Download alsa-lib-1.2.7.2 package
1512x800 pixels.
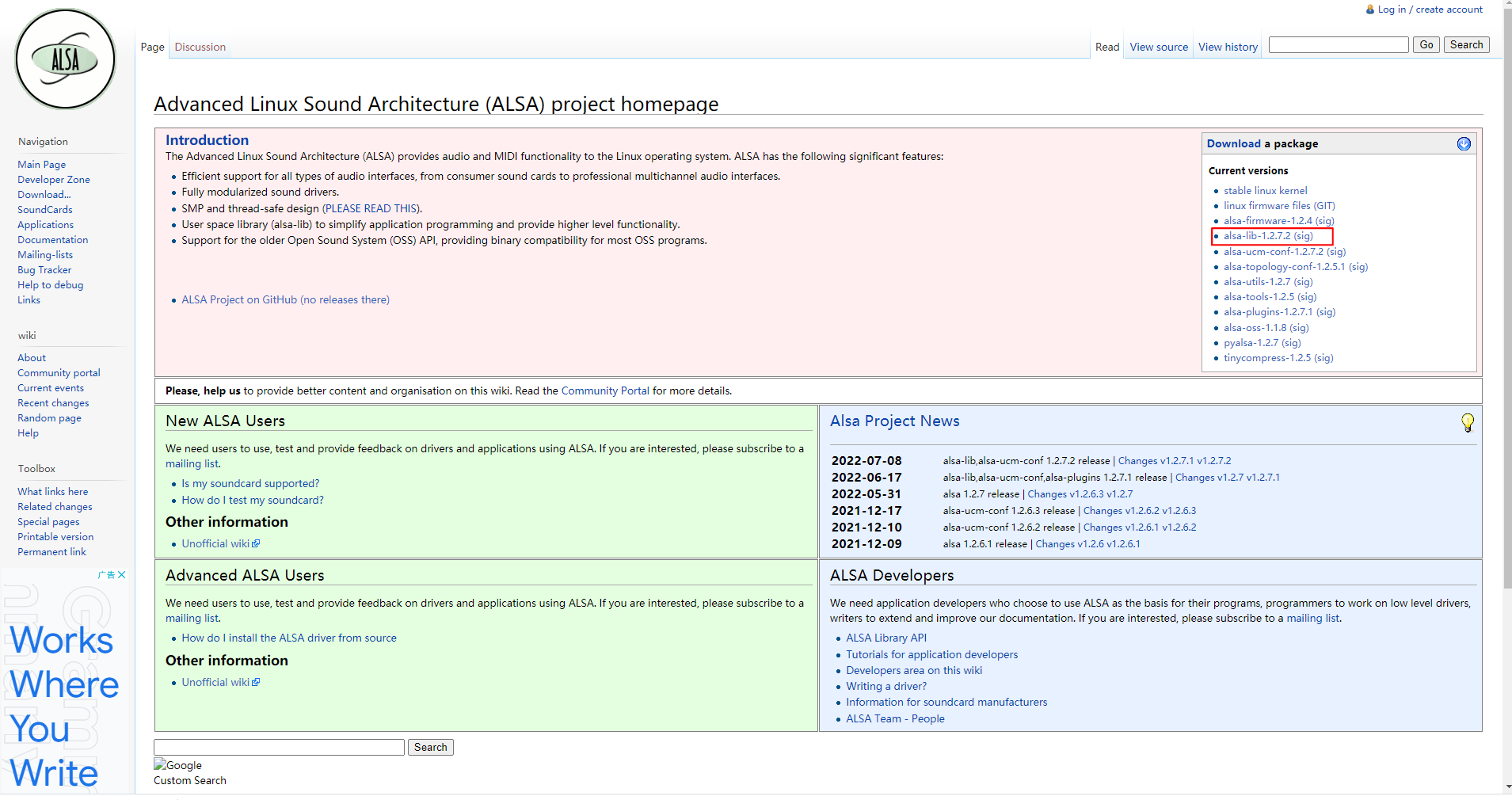[1257, 236]
